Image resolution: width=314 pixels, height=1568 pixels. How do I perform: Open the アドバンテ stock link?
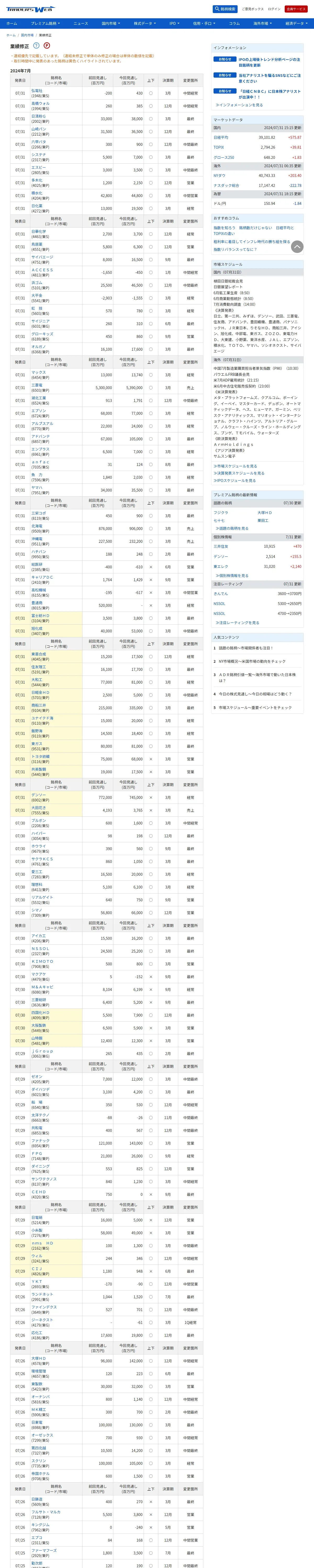40,436
